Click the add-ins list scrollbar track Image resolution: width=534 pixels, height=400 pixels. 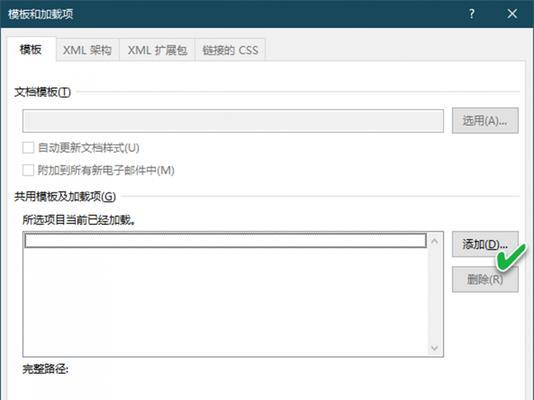tap(434, 294)
